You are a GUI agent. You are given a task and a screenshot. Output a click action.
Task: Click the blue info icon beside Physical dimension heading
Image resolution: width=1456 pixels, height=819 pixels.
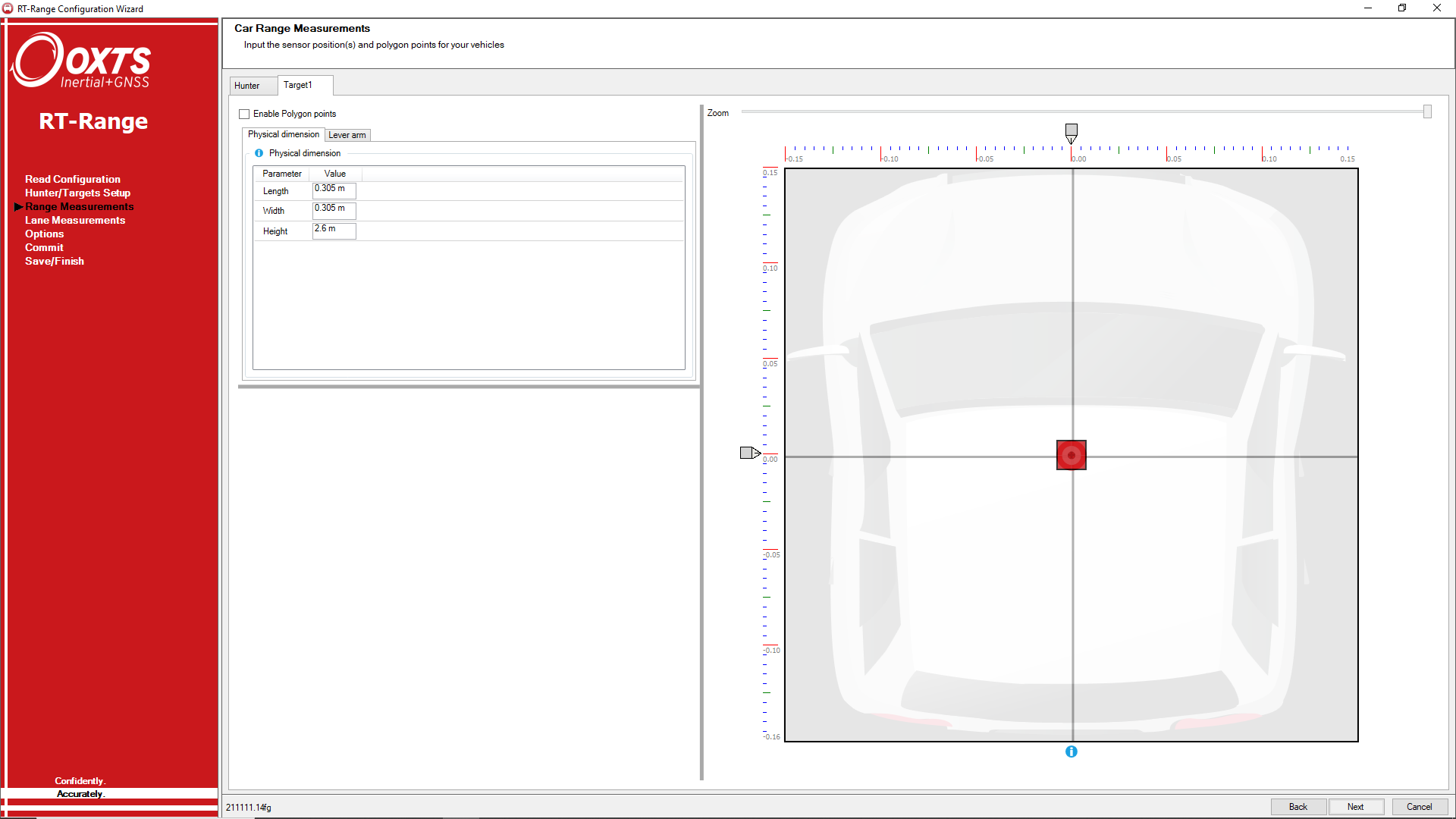point(259,153)
